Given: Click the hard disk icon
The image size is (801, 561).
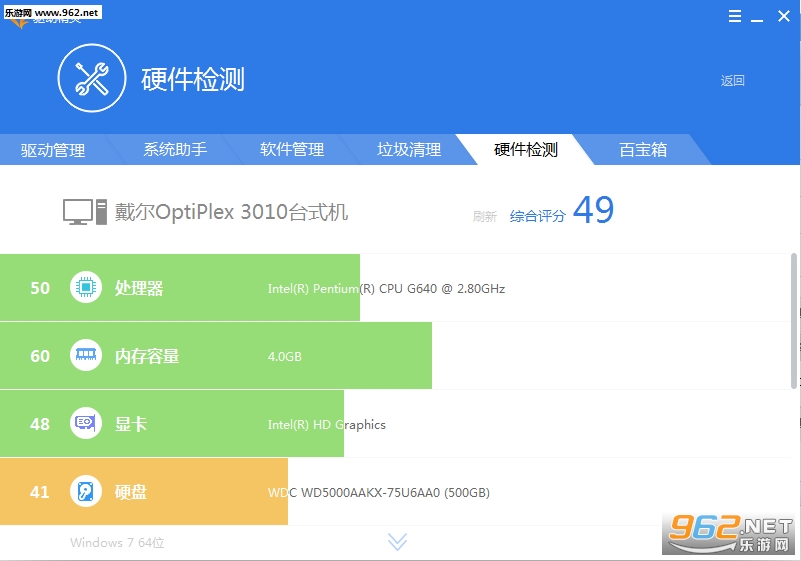Looking at the screenshot, I should click(x=86, y=491).
